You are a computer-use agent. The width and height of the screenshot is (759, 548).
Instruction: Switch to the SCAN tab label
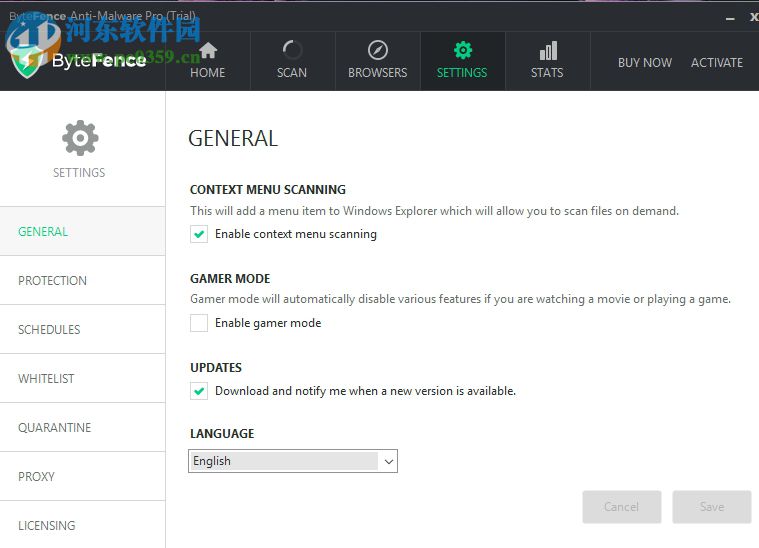coord(292,73)
